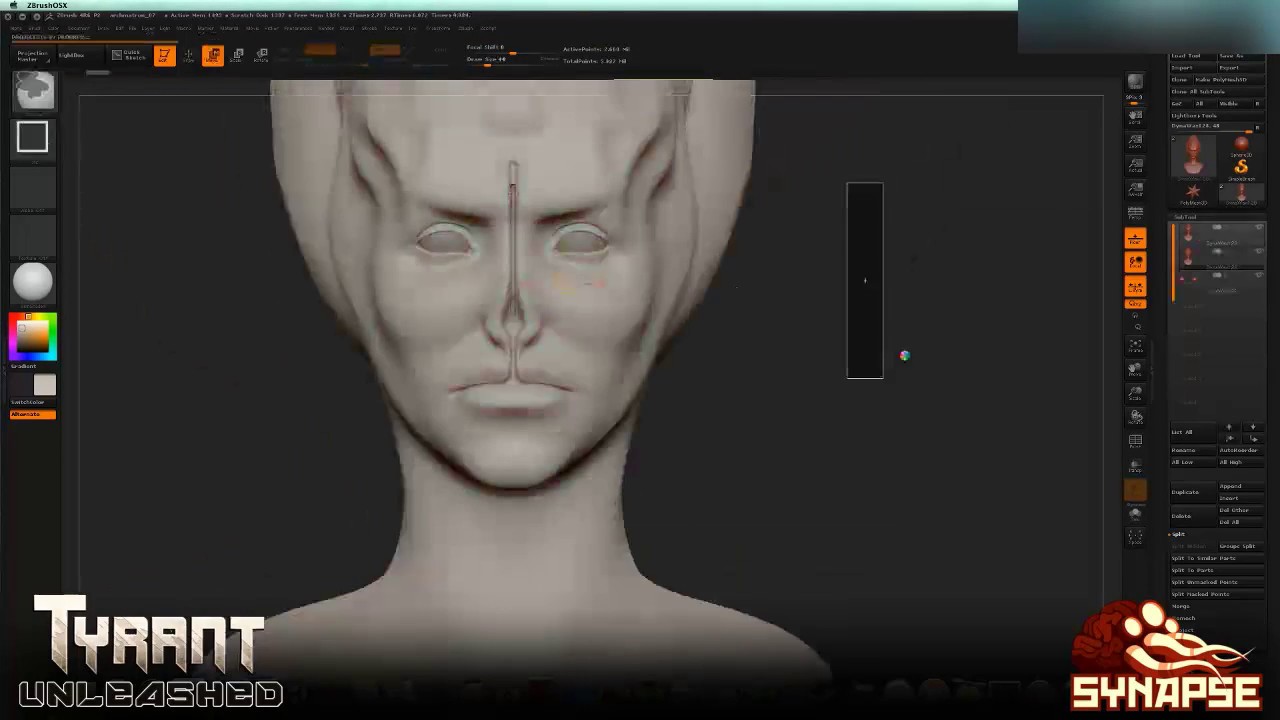Image resolution: width=1280 pixels, height=720 pixels.
Task: Click the Frame icon in right shelf
Action: (1135, 346)
